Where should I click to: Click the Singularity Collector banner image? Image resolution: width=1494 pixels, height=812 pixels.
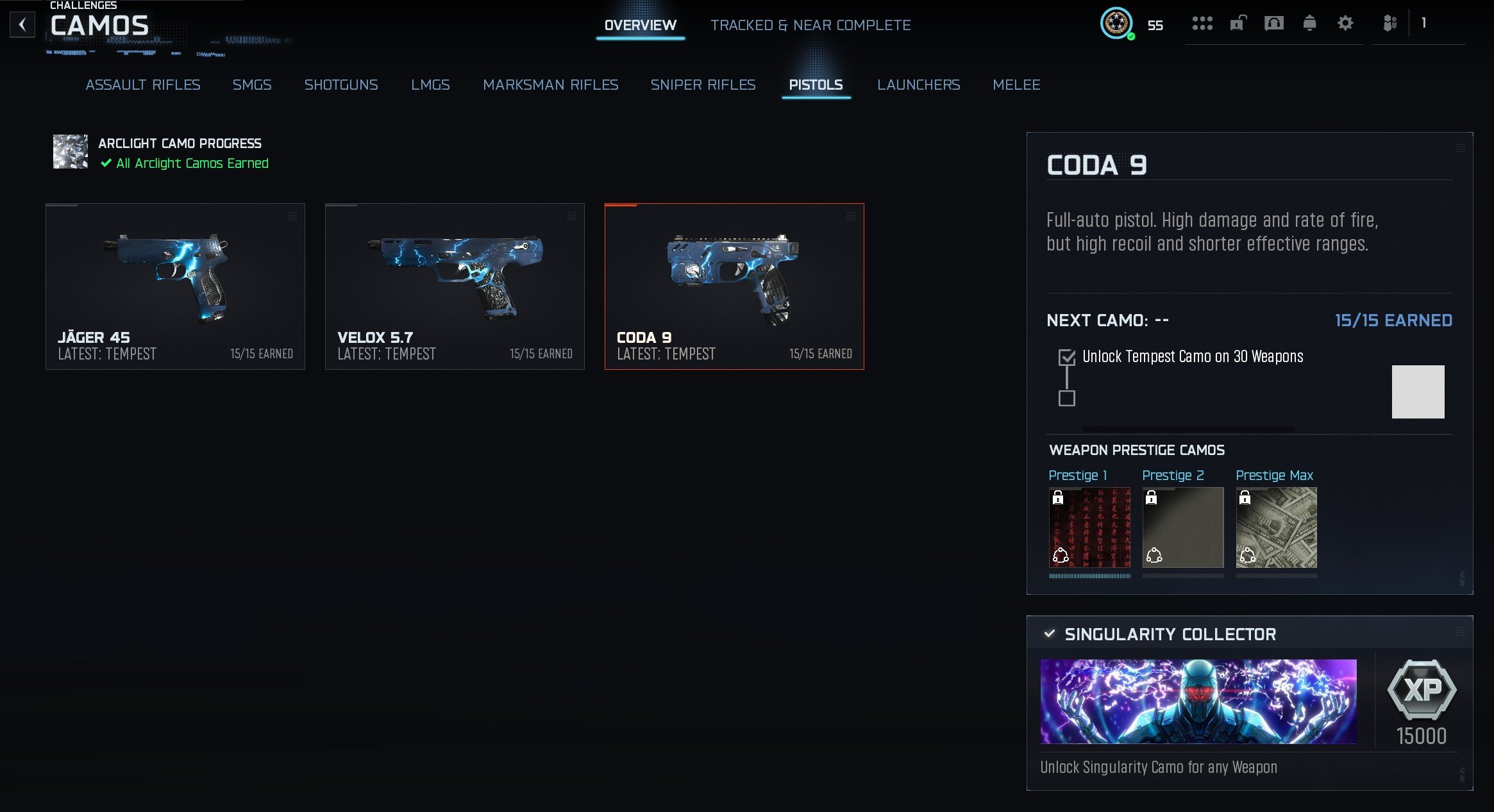click(x=1198, y=701)
